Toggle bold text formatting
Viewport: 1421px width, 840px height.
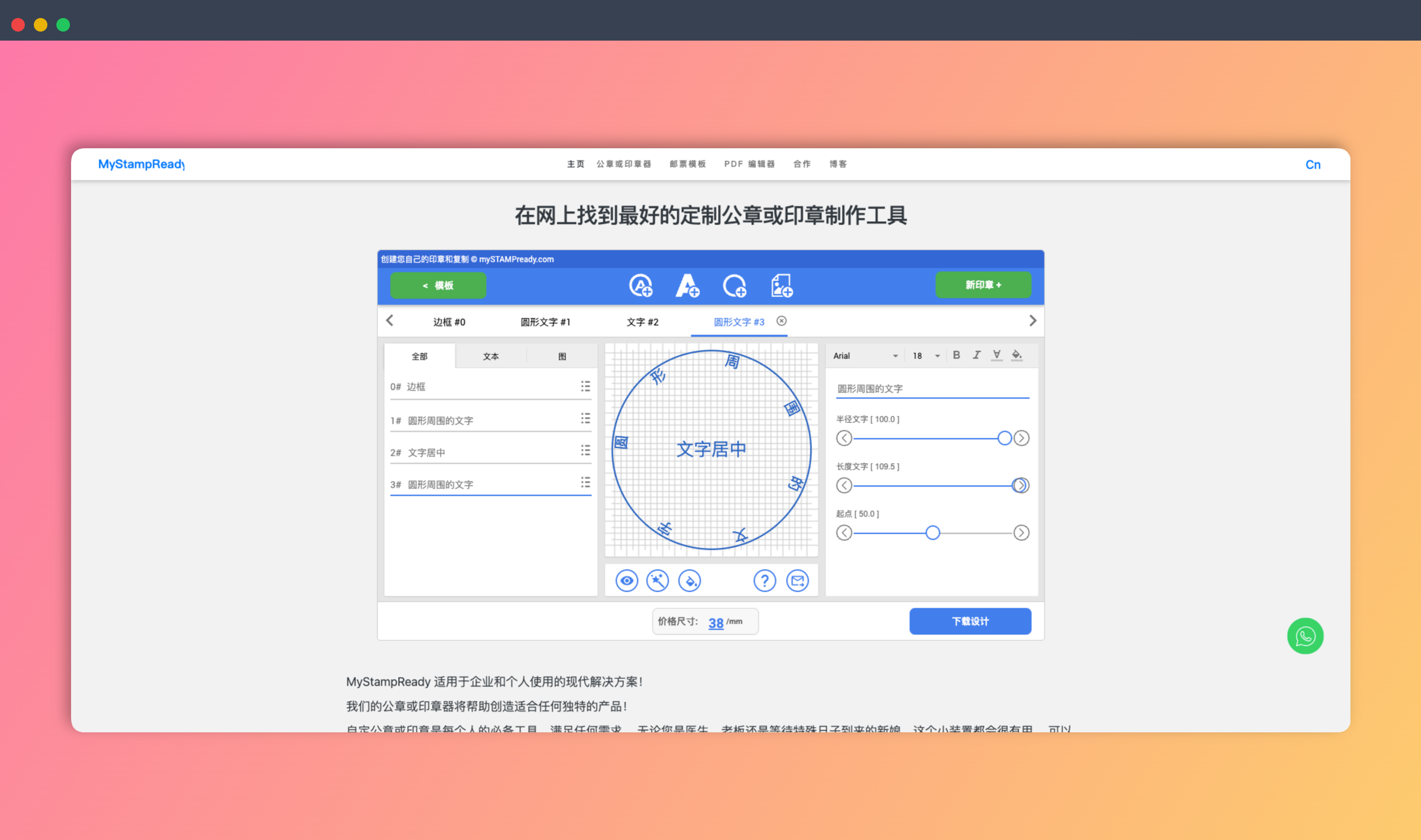(x=957, y=355)
